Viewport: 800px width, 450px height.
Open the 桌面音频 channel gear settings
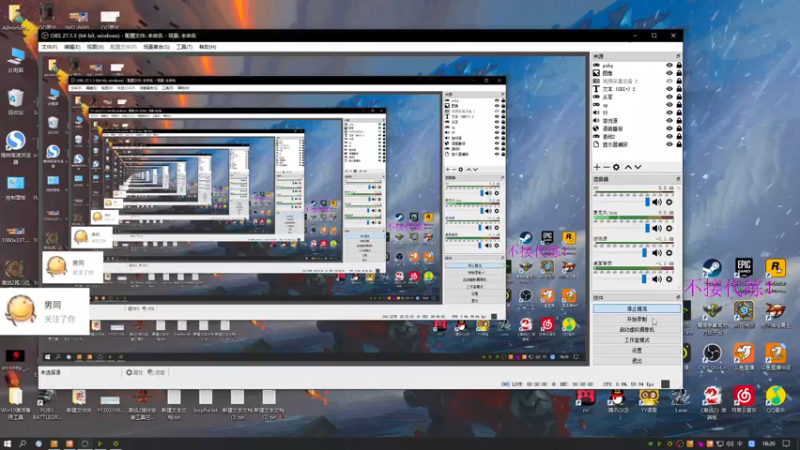(669, 279)
